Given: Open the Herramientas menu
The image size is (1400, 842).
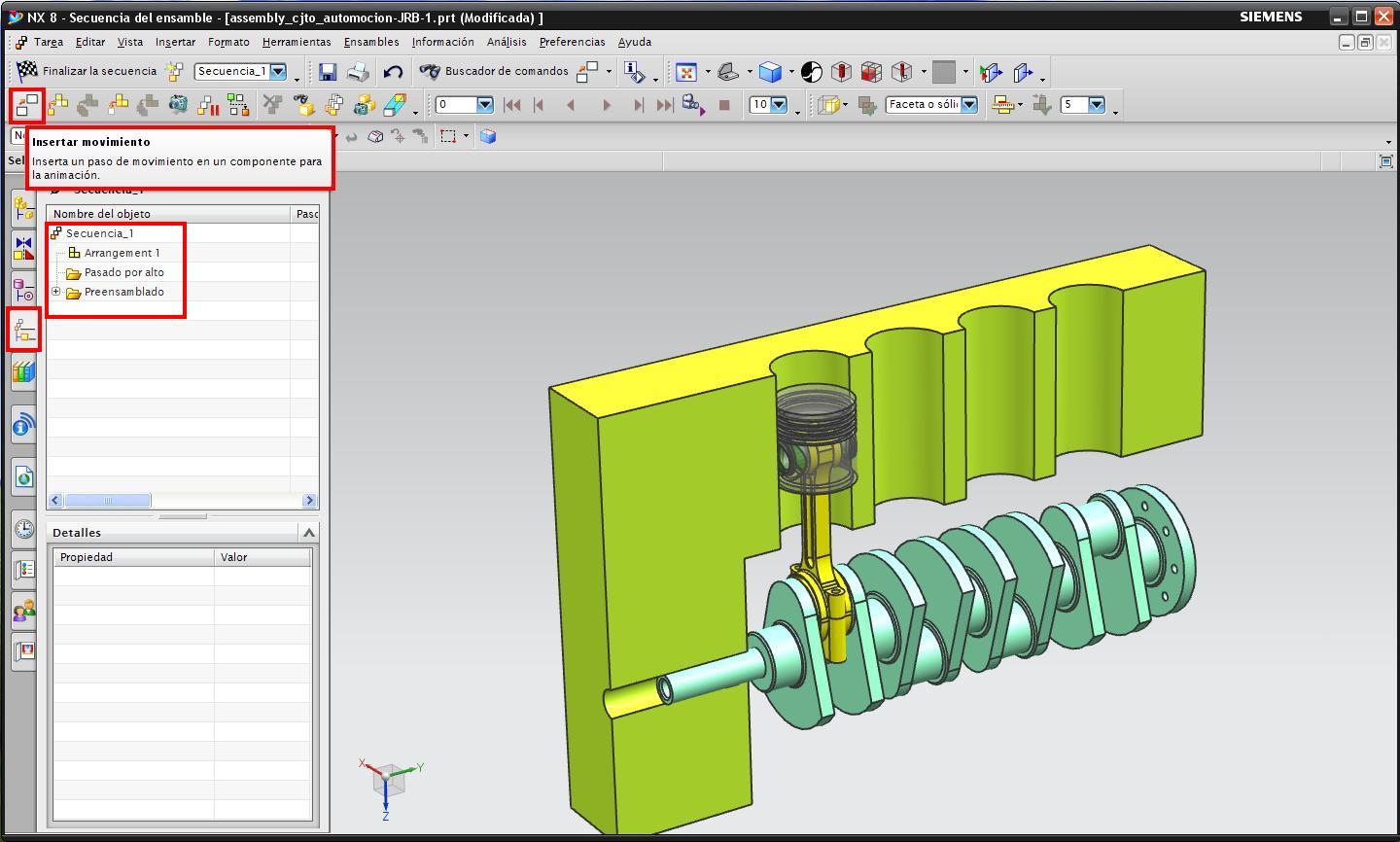Looking at the screenshot, I should [x=297, y=42].
